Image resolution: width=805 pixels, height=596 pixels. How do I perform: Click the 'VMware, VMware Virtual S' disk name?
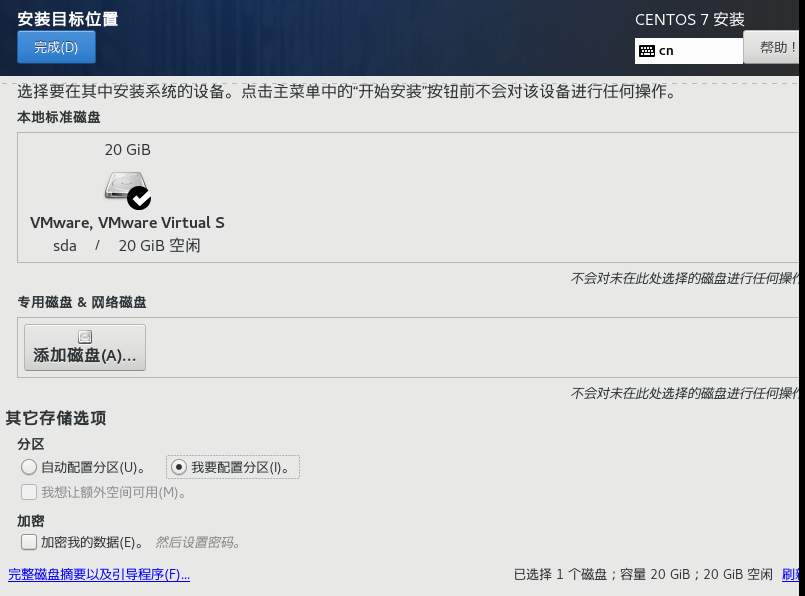[x=127, y=223]
